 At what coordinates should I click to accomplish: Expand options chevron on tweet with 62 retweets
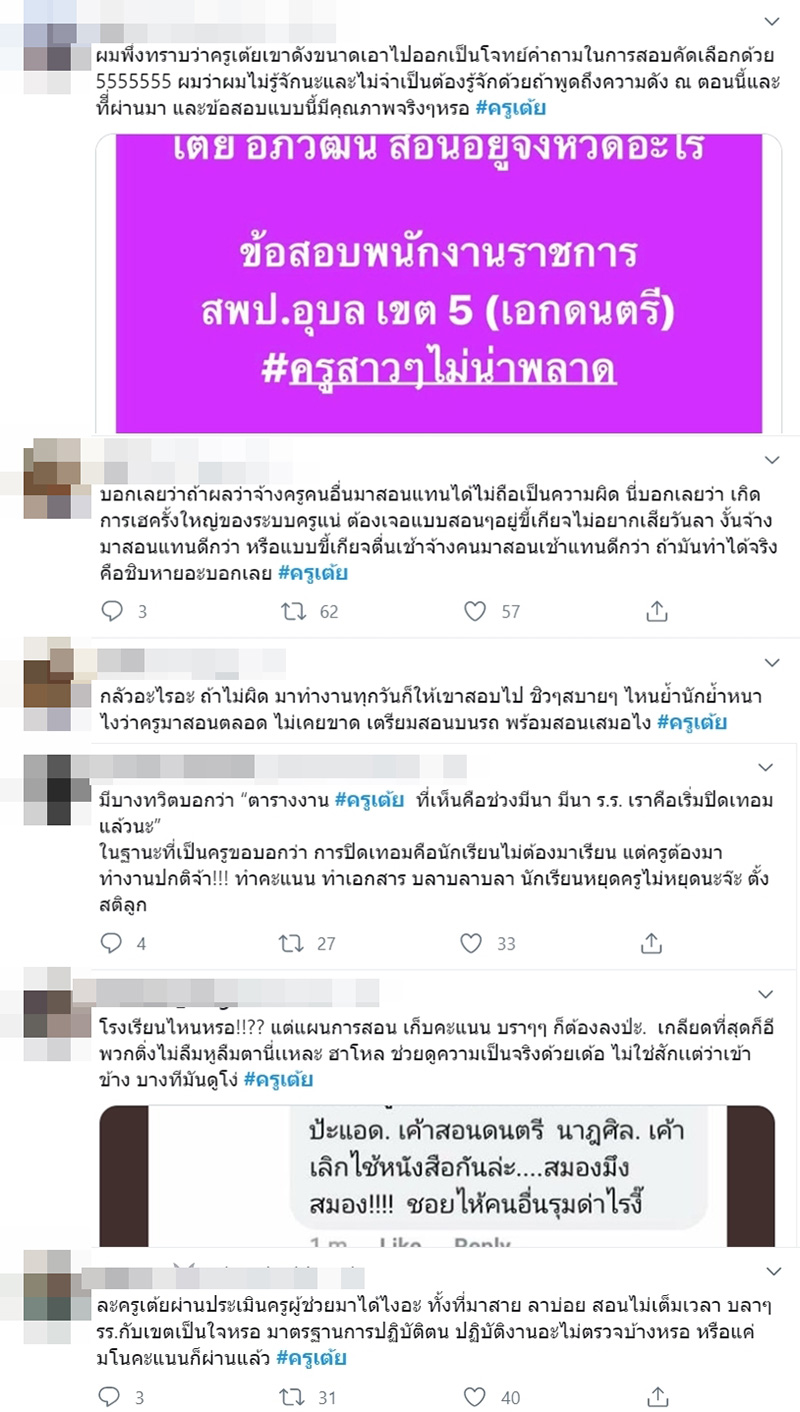click(x=771, y=459)
